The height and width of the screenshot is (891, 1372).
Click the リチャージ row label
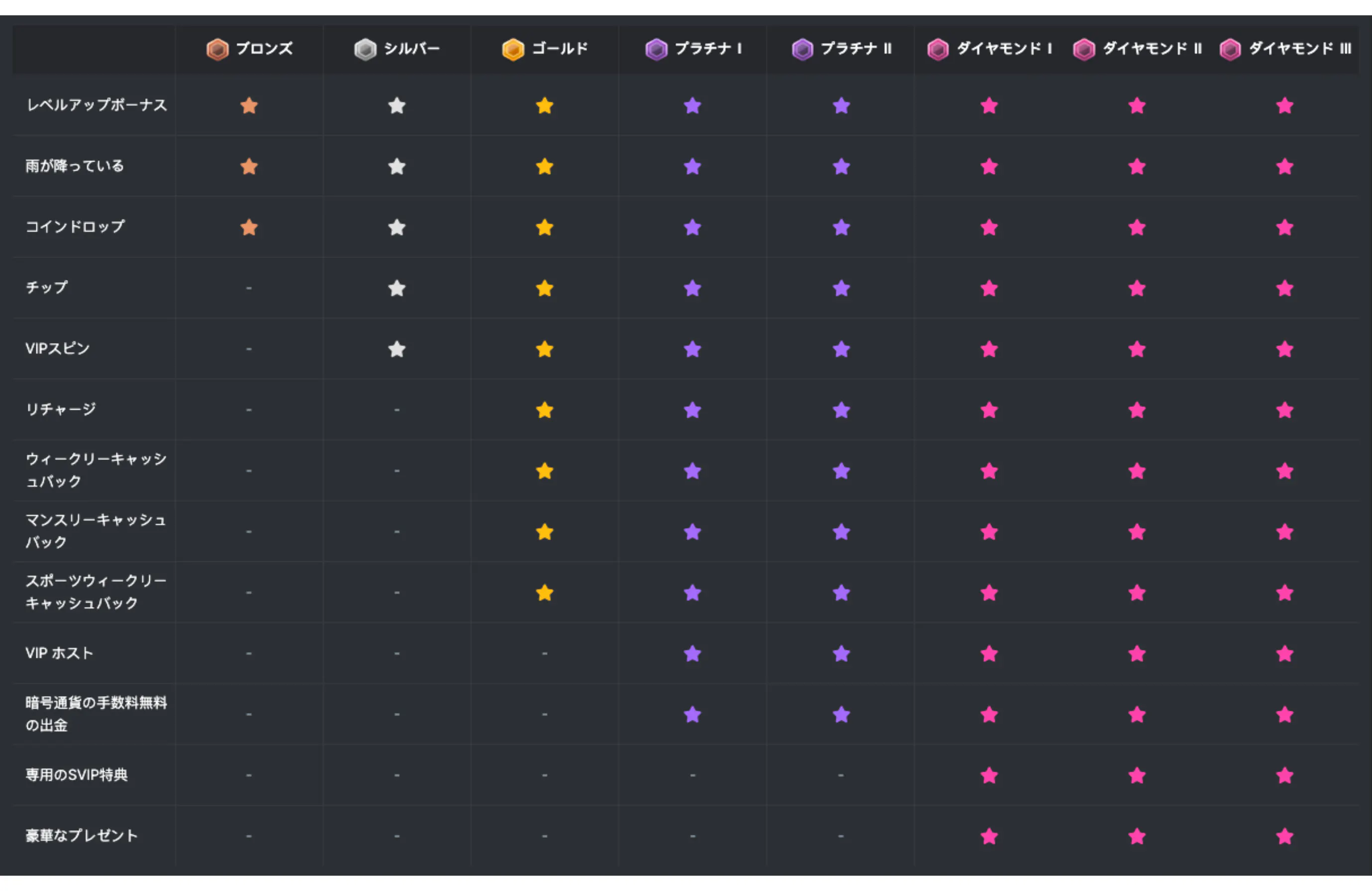pos(61,409)
